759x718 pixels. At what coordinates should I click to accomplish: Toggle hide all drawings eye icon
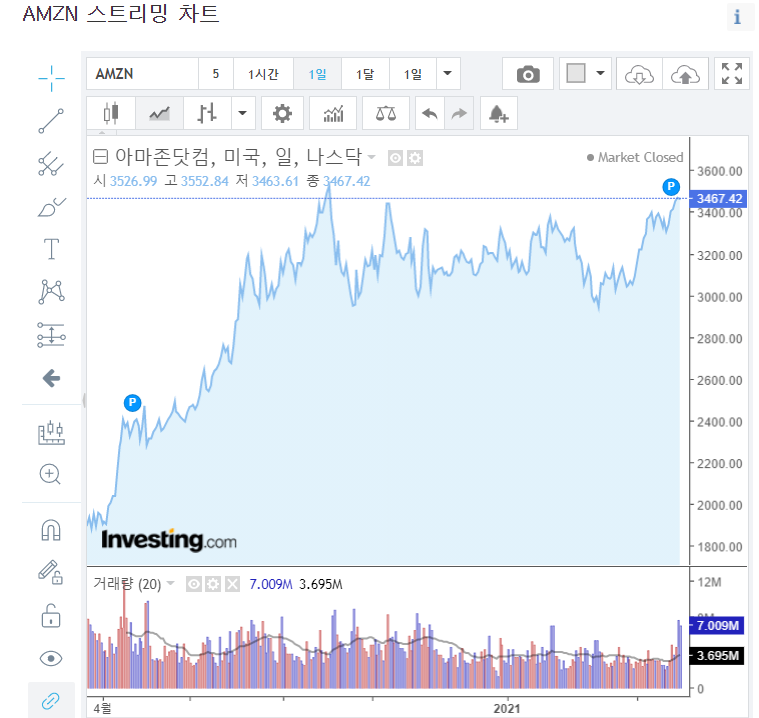click(x=51, y=658)
